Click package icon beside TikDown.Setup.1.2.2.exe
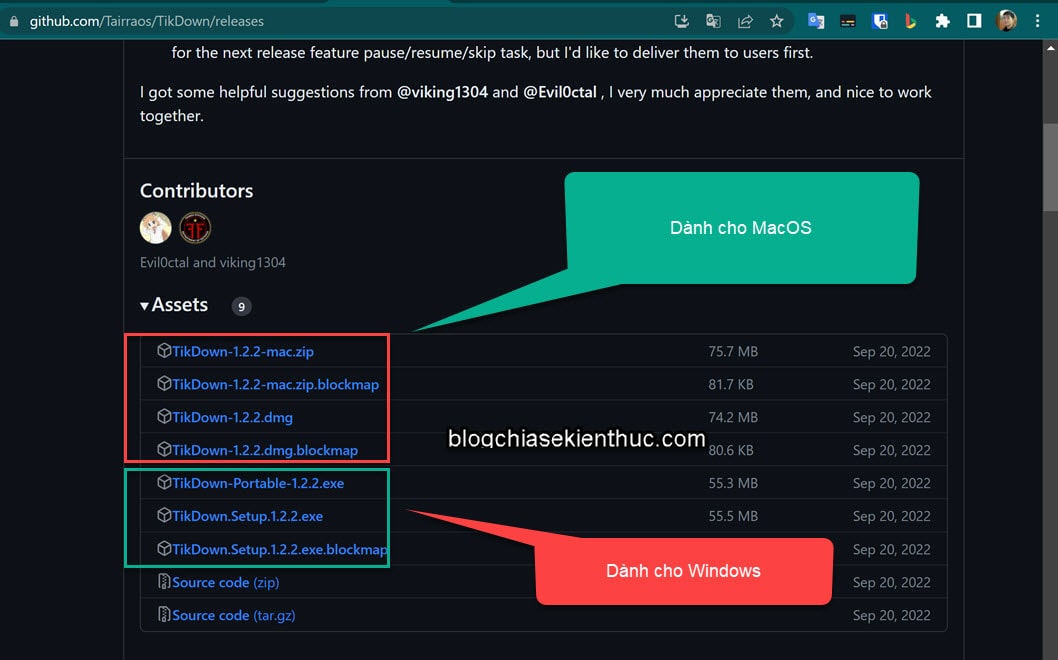1058x660 pixels. (x=164, y=516)
